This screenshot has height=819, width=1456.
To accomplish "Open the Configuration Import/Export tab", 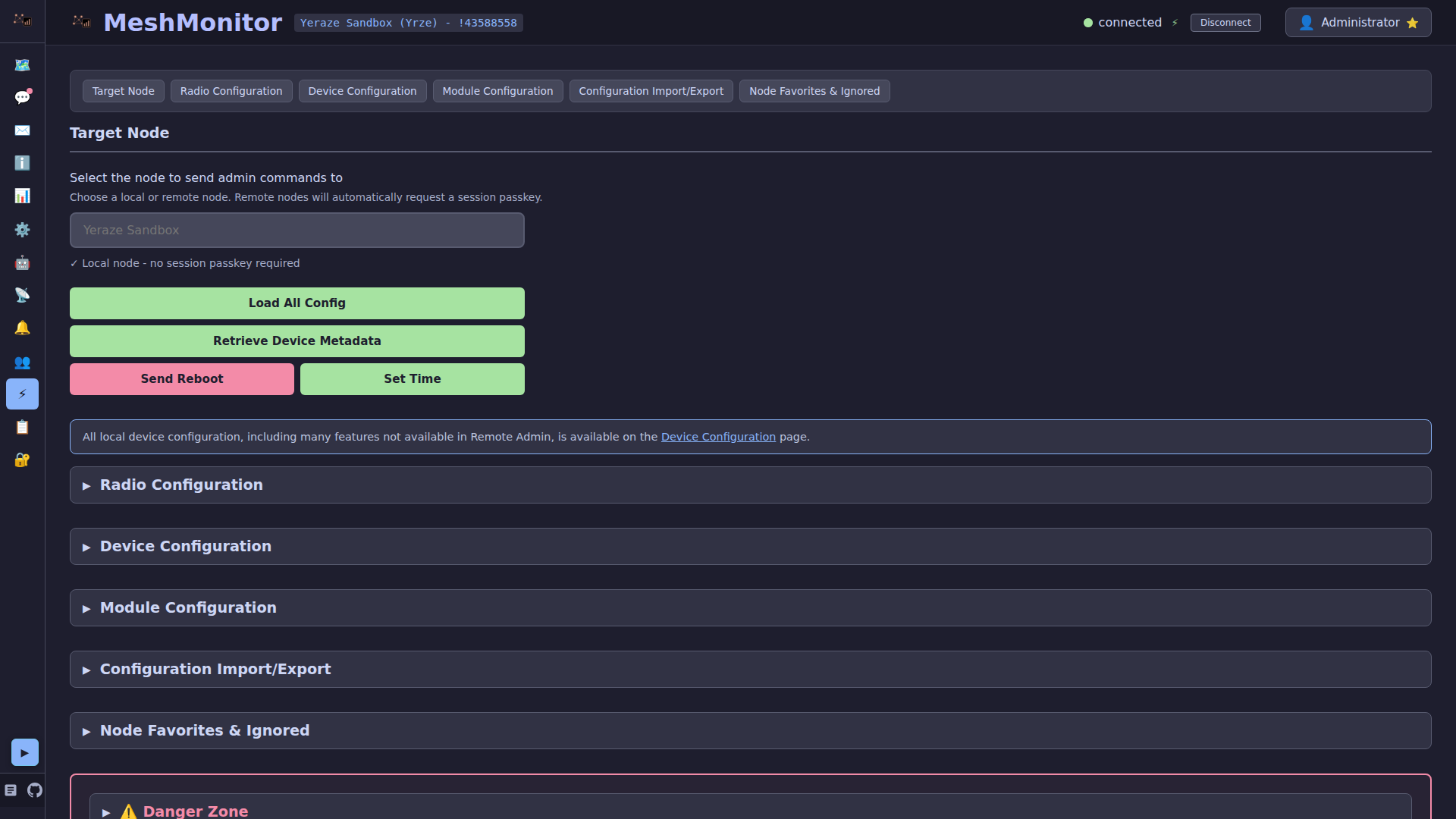I will (651, 91).
